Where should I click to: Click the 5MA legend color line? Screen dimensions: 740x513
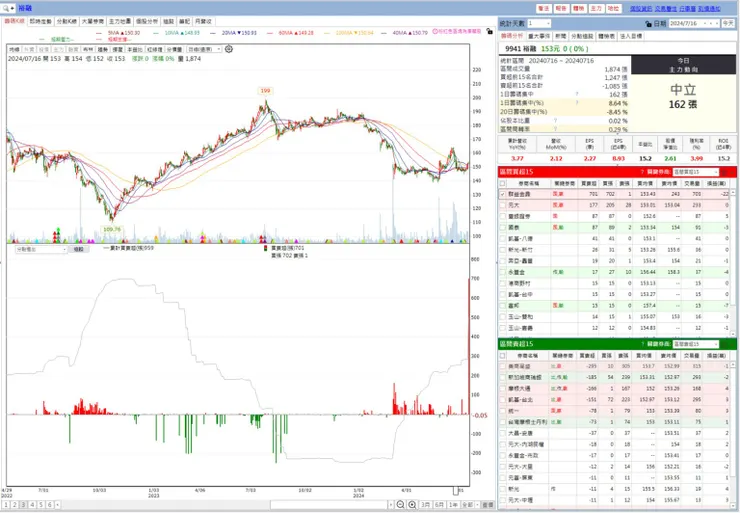99,33
